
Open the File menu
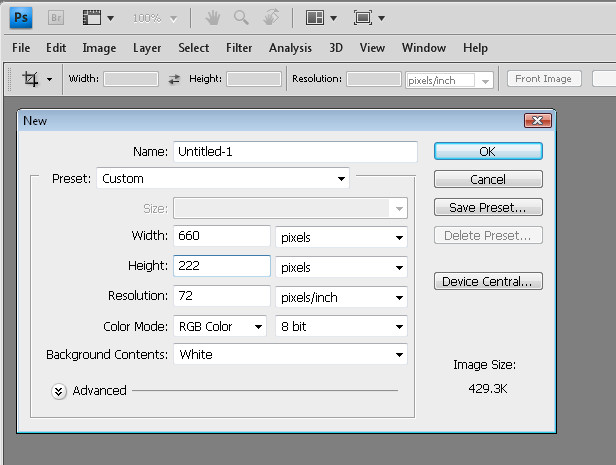21,48
